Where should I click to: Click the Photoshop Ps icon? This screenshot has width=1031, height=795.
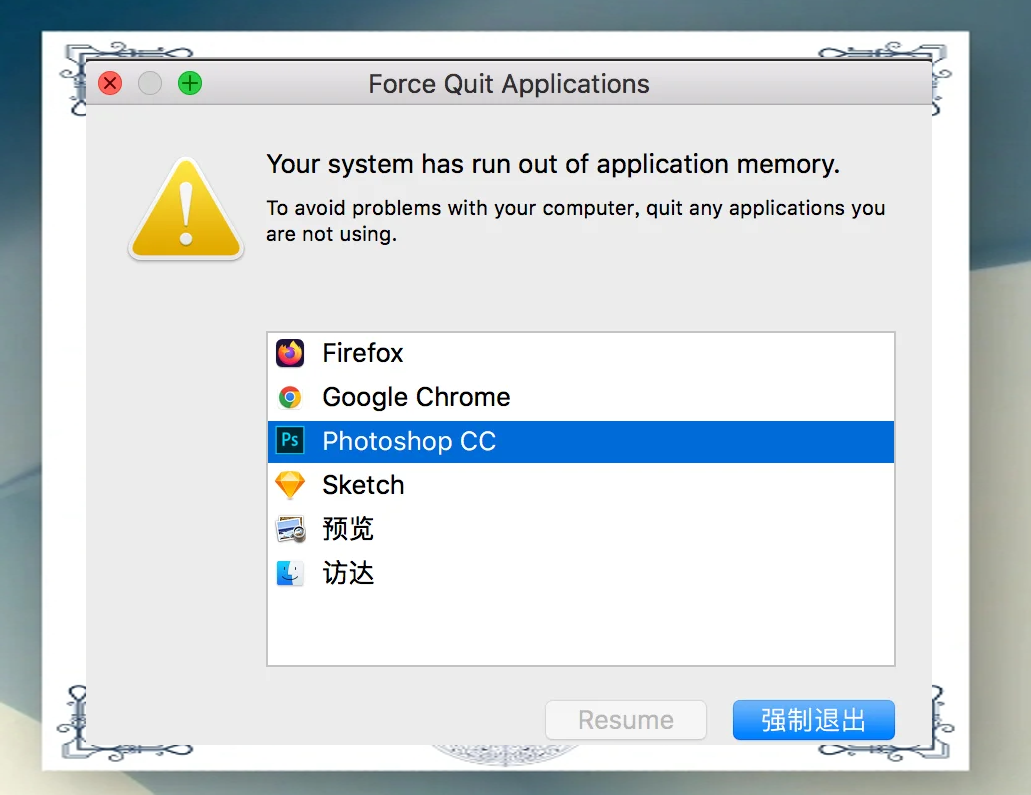(290, 441)
